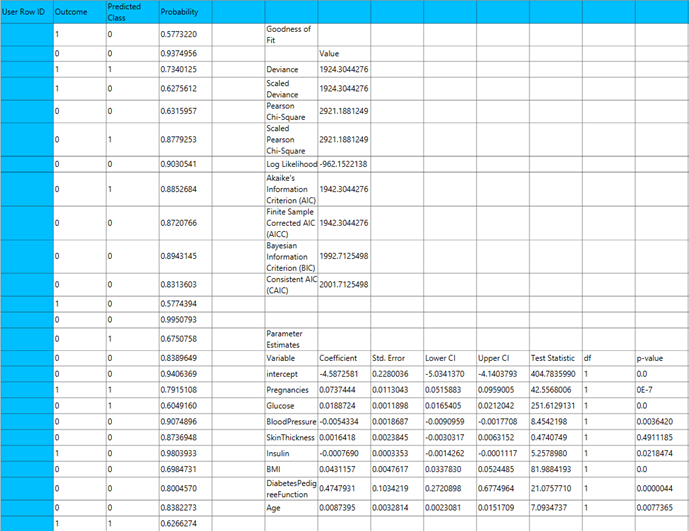Image resolution: width=689 pixels, height=531 pixels.
Task: Select probability cell 0.9950793
Action: (185, 320)
